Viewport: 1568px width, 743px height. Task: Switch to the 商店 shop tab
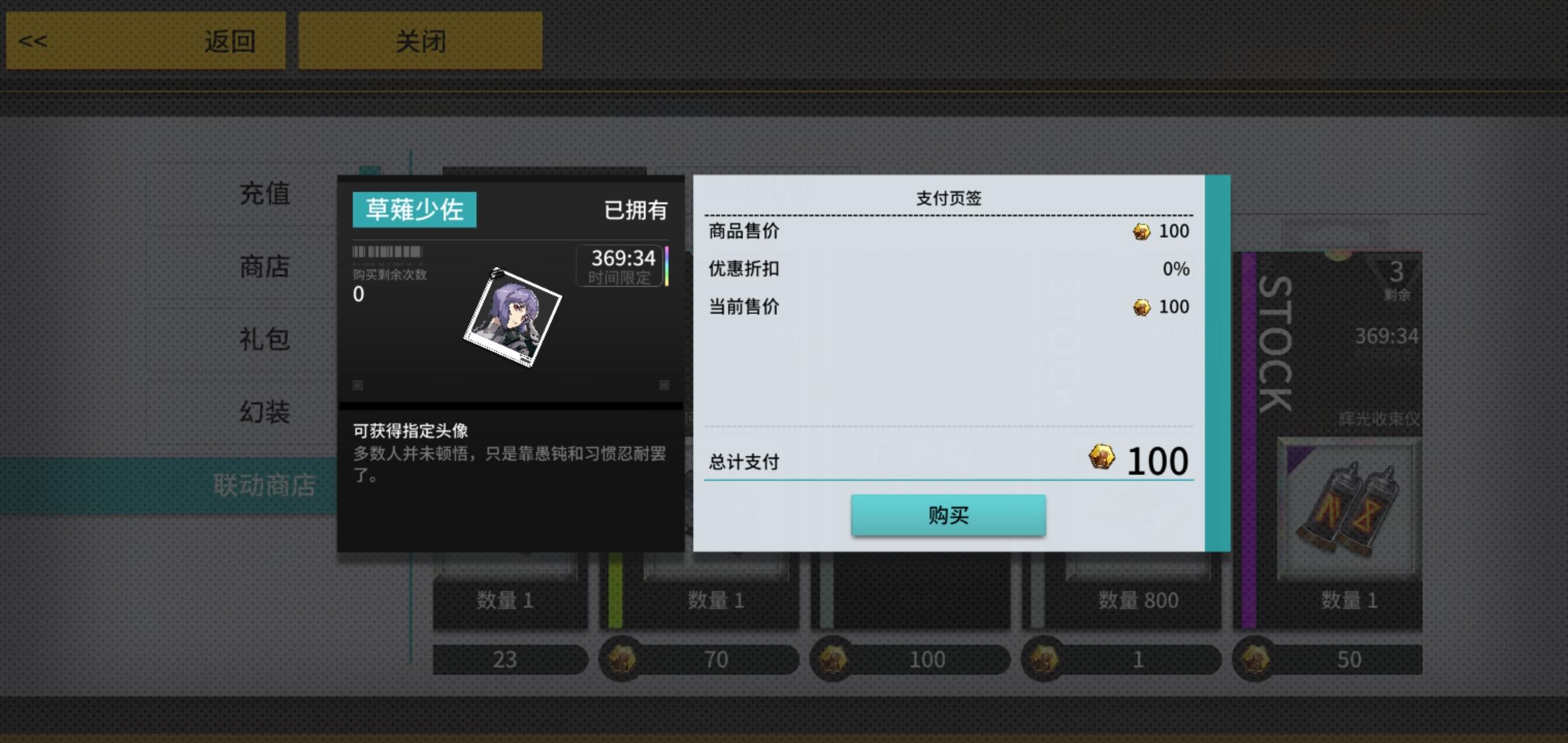264,266
